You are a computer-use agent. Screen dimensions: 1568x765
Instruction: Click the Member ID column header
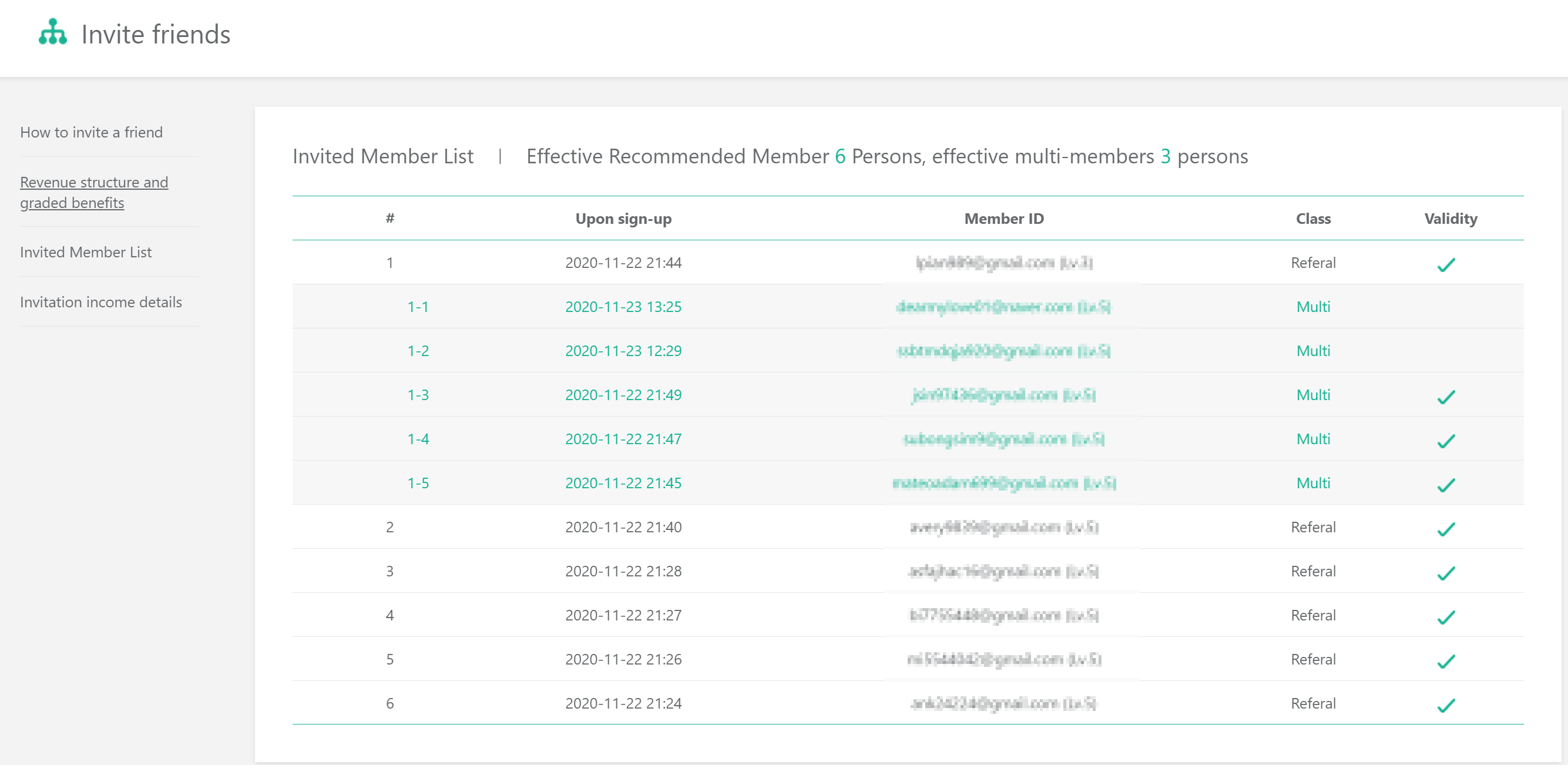(1004, 219)
